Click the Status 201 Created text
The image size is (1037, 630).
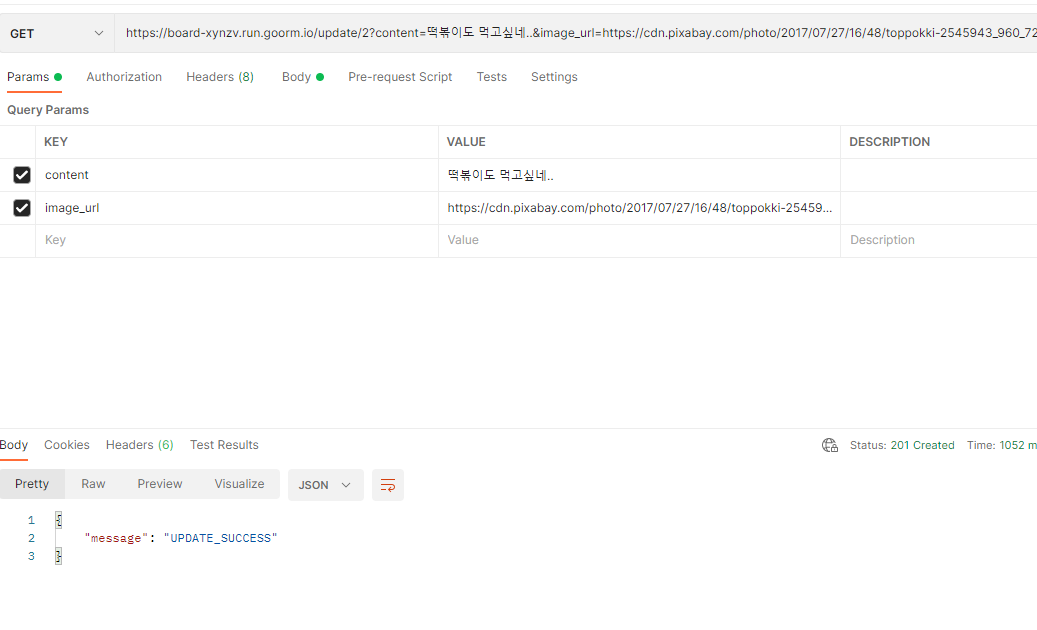point(902,446)
